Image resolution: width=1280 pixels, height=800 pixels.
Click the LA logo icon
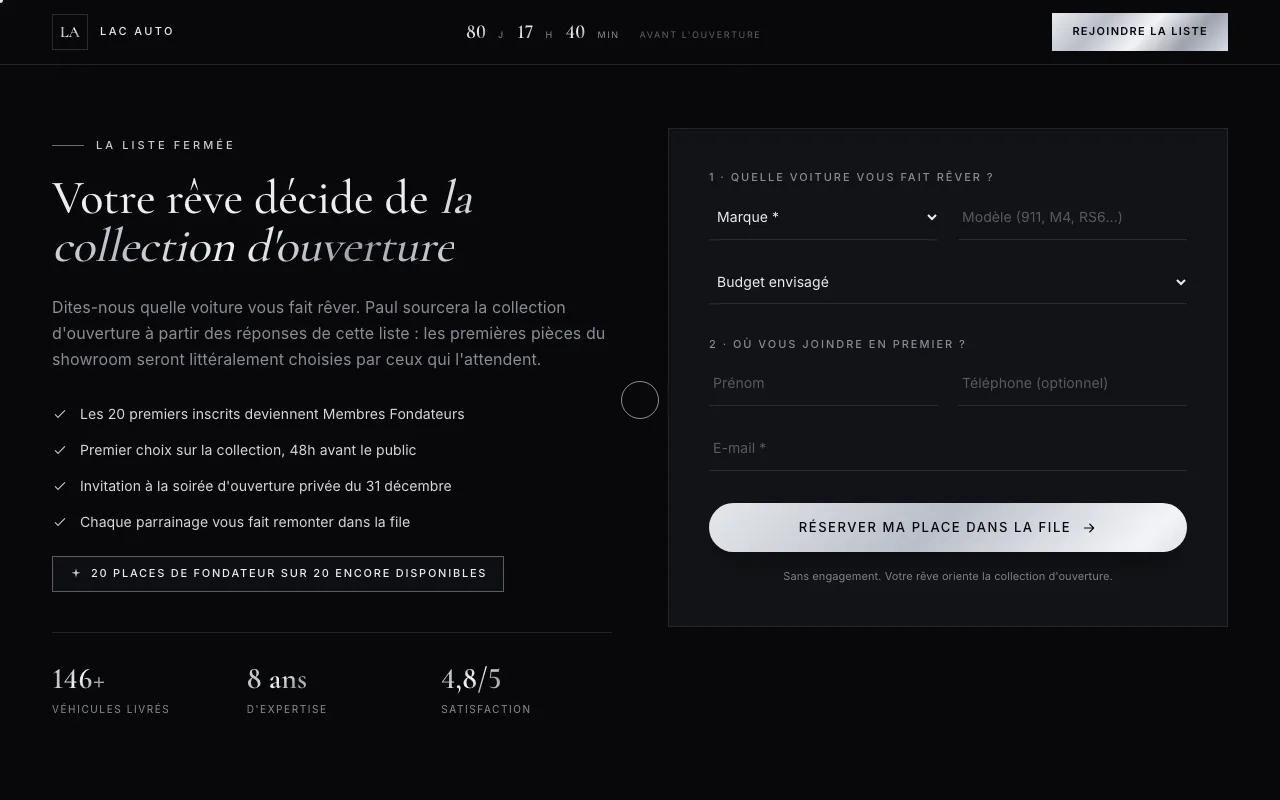click(x=70, y=32)
